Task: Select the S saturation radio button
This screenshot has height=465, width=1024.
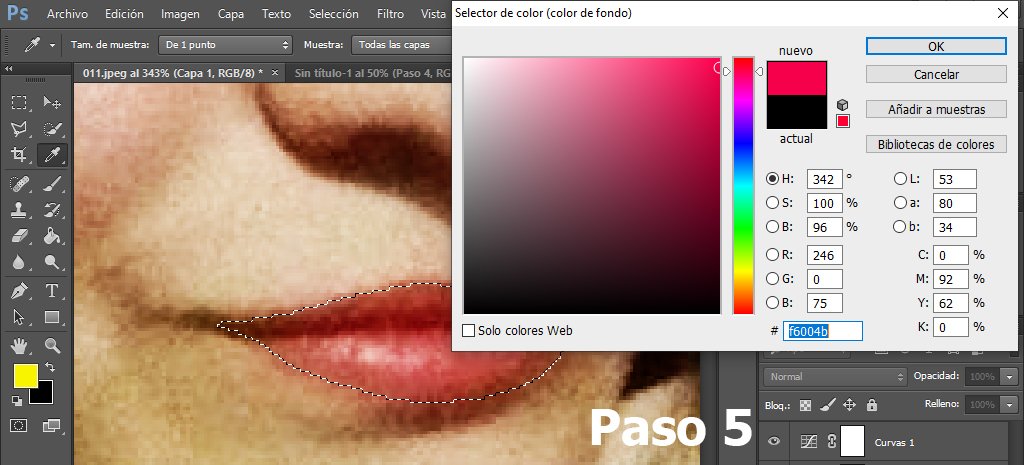Action: coord(773,202)
